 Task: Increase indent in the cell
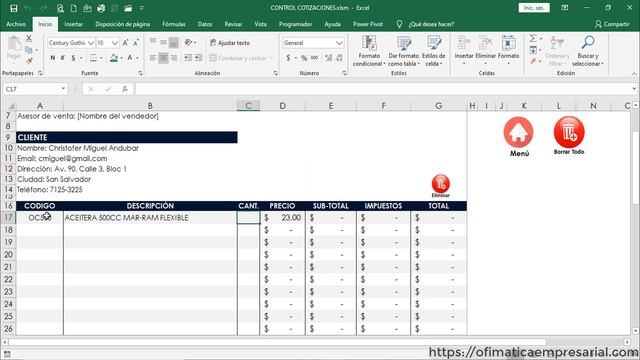point(198,58)
